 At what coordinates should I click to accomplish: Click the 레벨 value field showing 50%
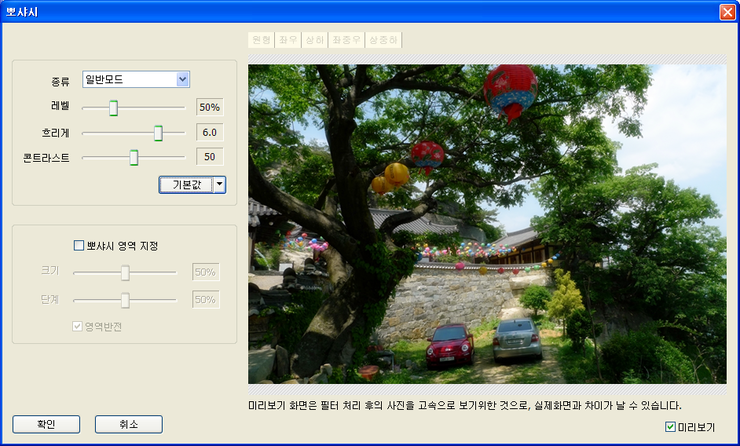[208, 107]
